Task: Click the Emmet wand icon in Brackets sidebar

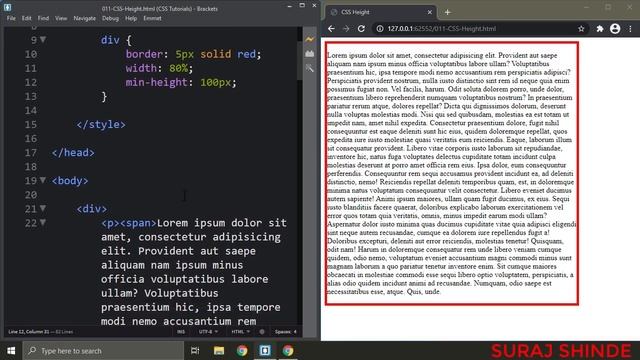Action: 310,69
